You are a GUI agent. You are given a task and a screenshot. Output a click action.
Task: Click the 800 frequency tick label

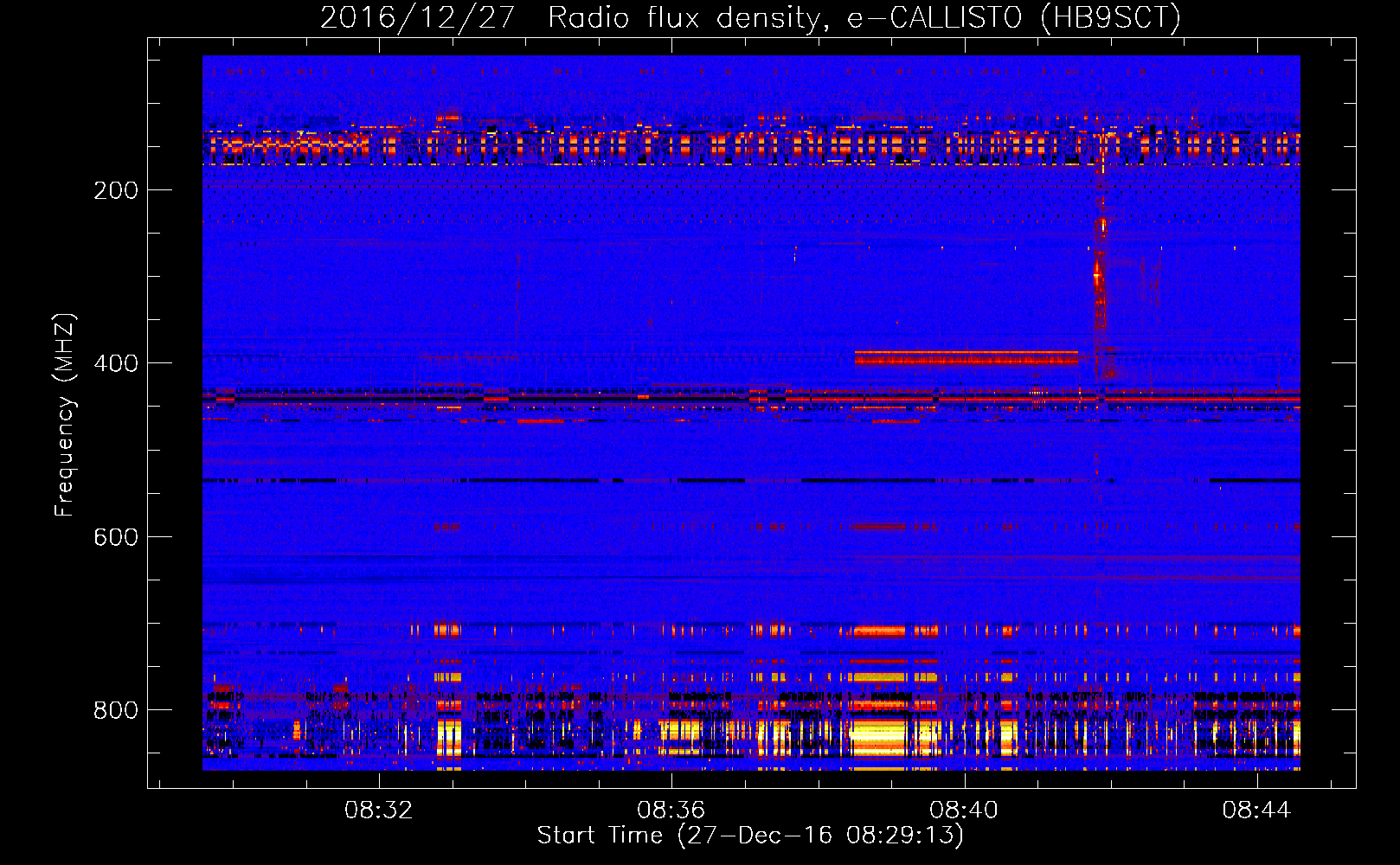click(x=116, y=710)
